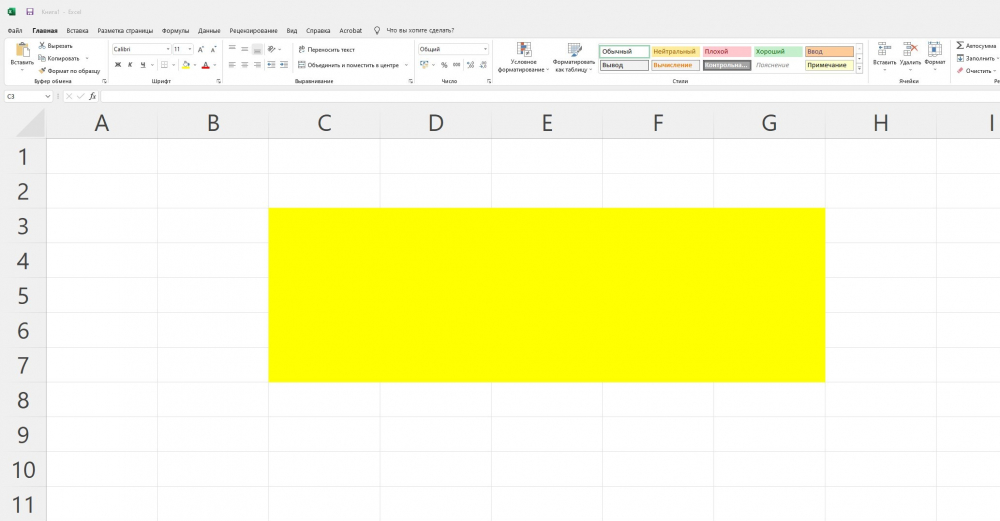1000x521 pixels.
Task: Click the Delete cells (Удалить) icon
Action: [x=910, y=49]
